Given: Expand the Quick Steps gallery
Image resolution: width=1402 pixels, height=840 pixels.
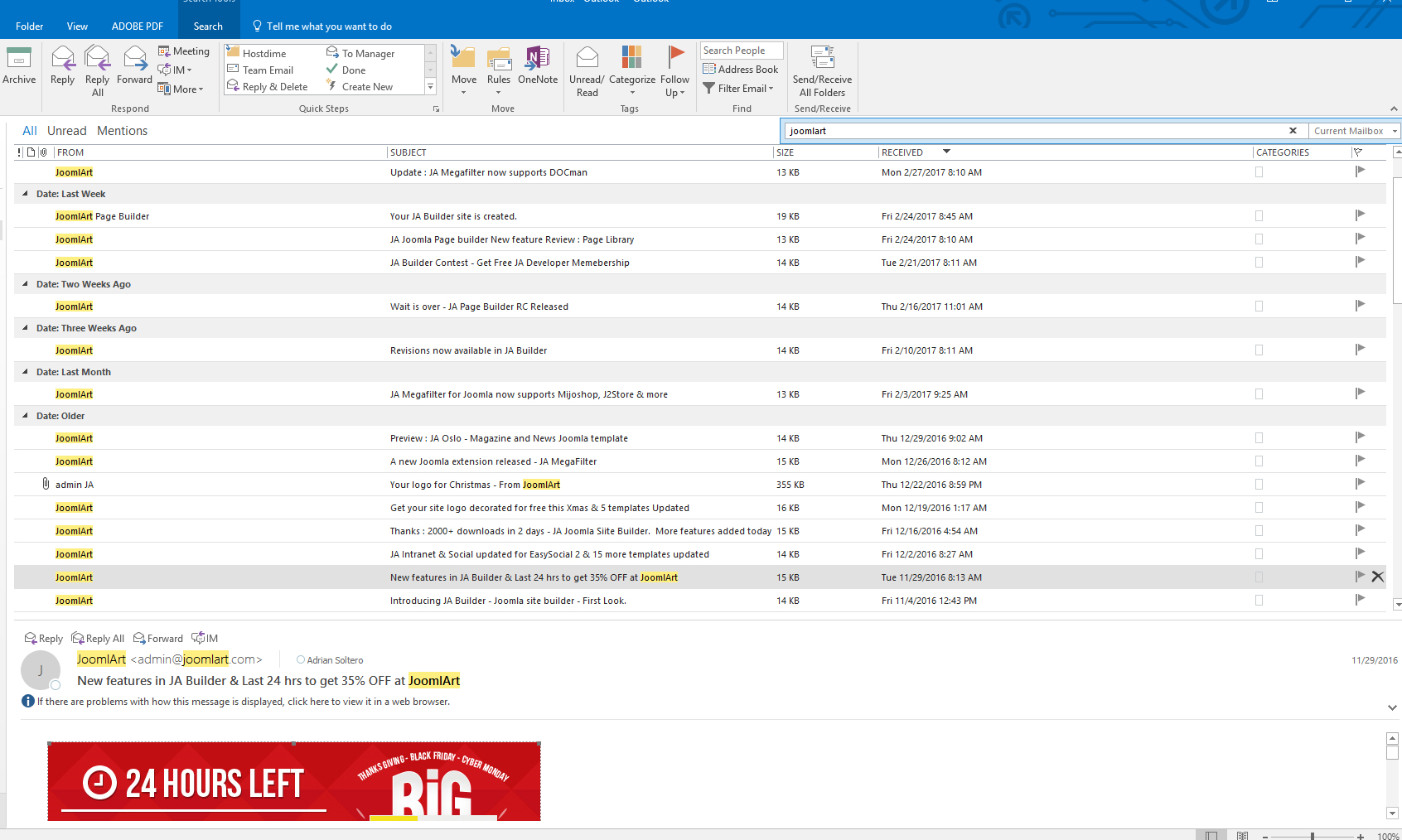Looking at the screenshot, I should click(430, 86).
